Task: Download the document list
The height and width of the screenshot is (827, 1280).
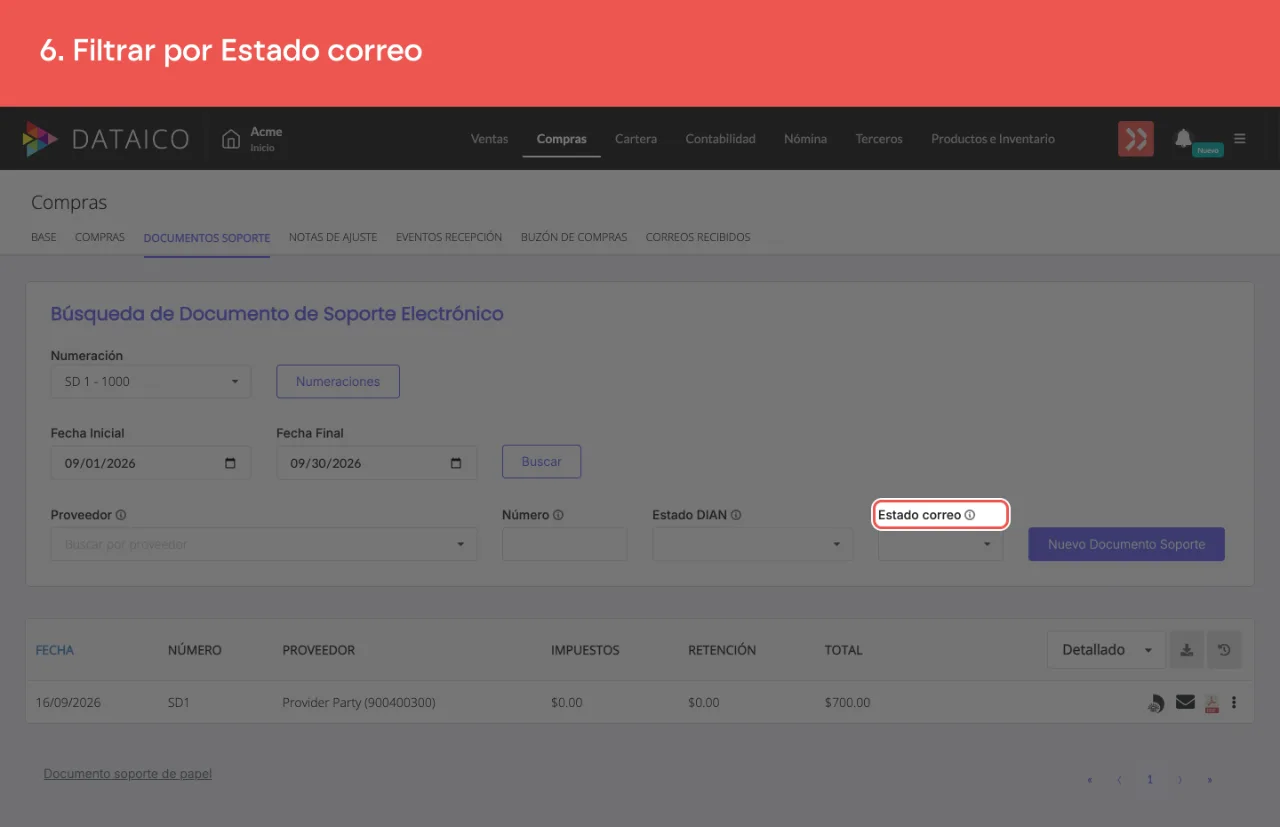Action: (1186, 650)
